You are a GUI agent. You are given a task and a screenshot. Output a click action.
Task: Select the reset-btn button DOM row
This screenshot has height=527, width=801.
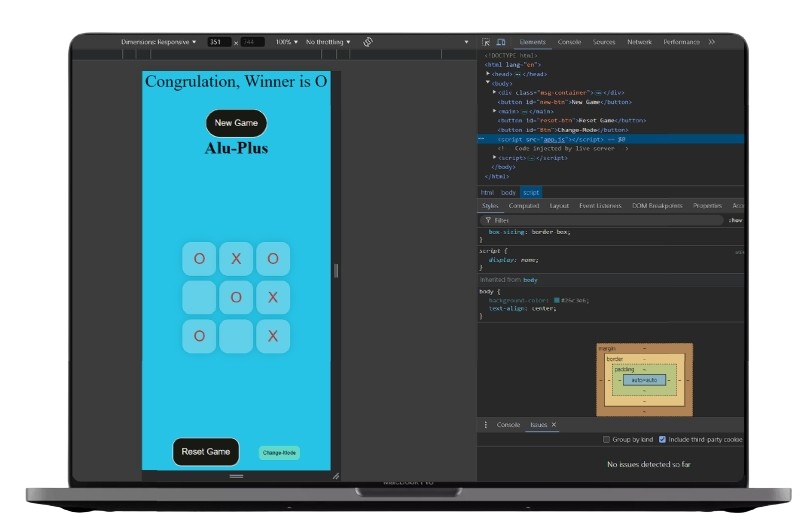pyautogui.click(x=572, y=121)
